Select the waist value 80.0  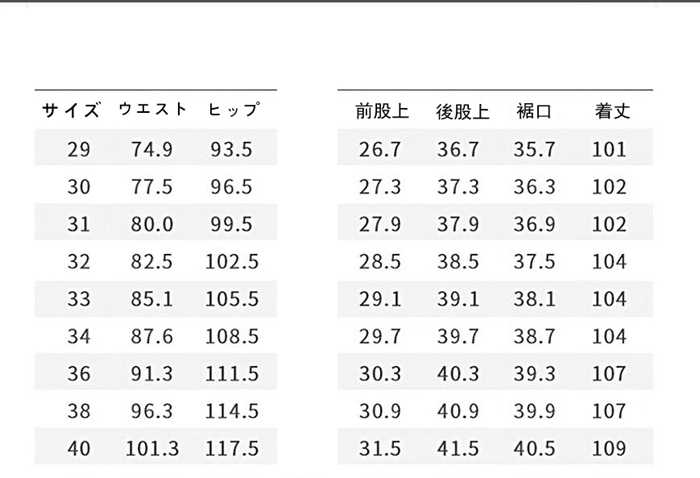(152, 225)
